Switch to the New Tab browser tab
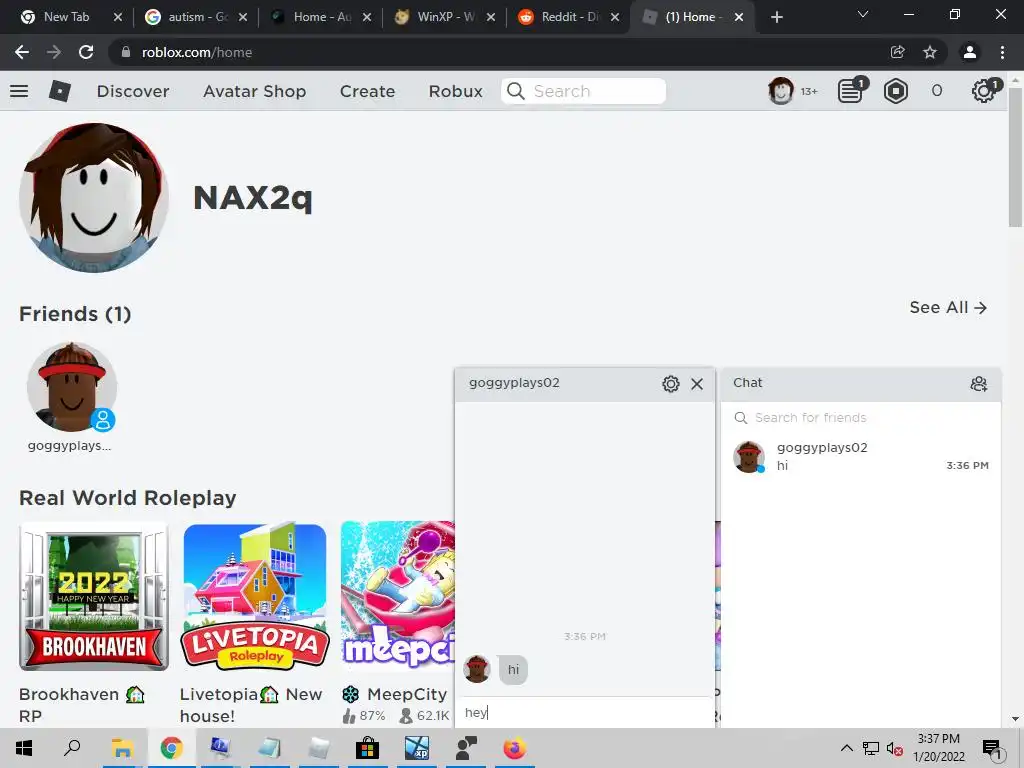 pyautogui.click(x=71, y=17)
